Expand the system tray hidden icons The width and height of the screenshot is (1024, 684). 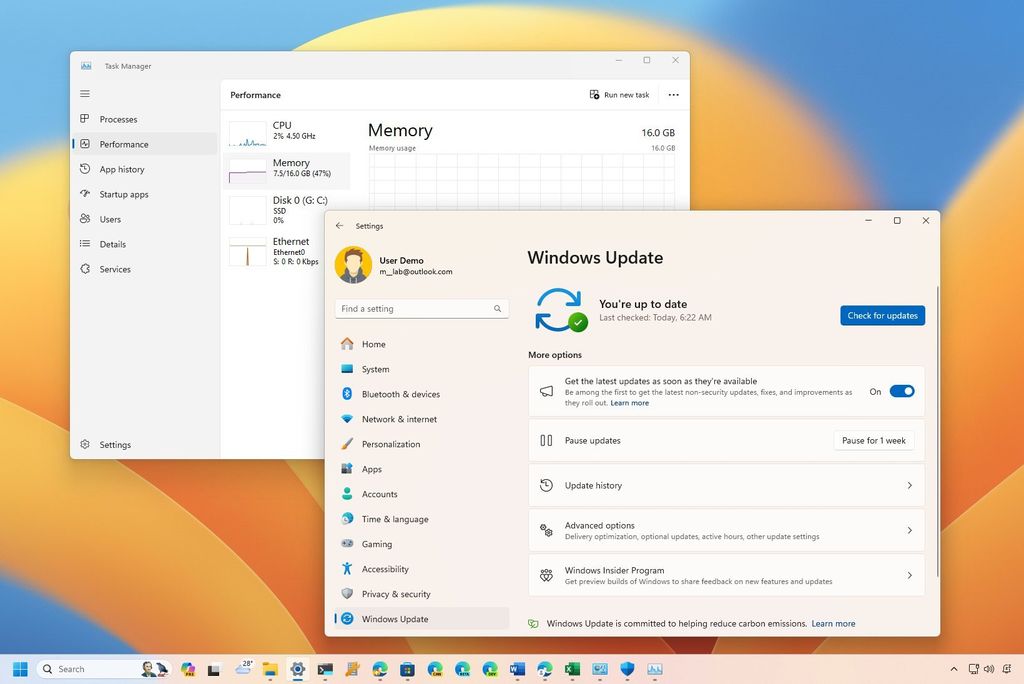[952, 669]
